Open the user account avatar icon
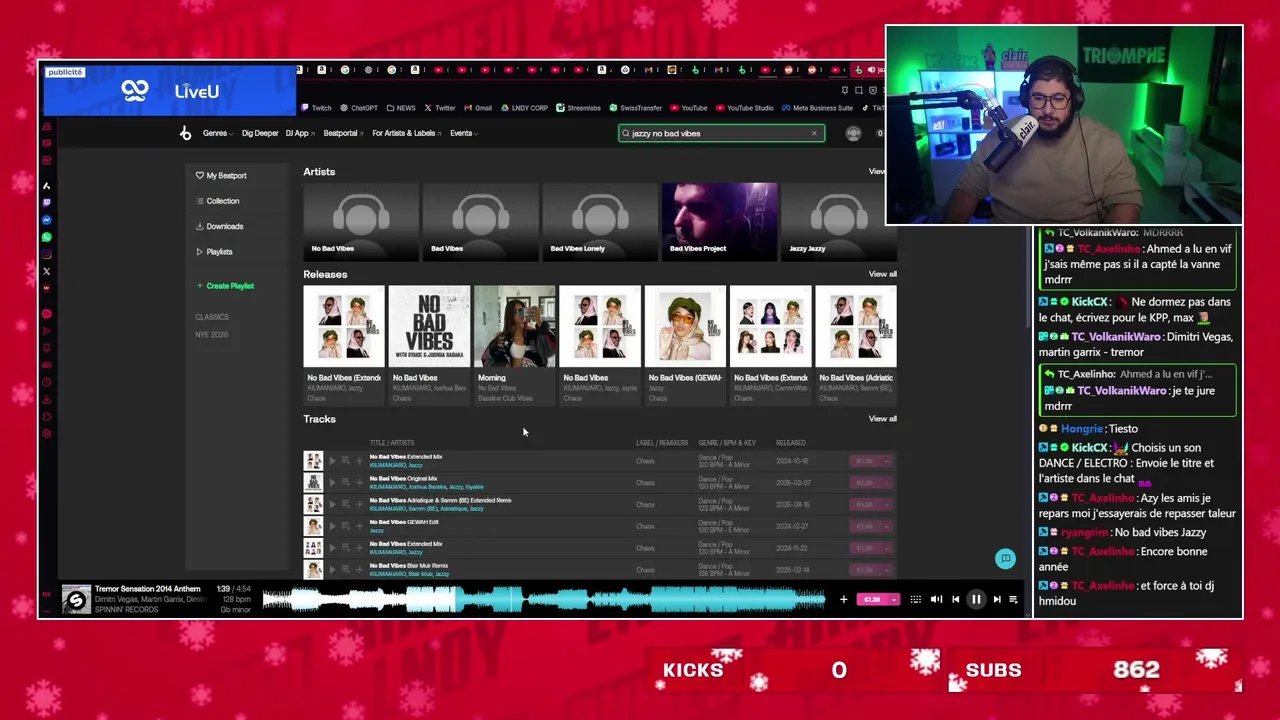 (853, 133)
